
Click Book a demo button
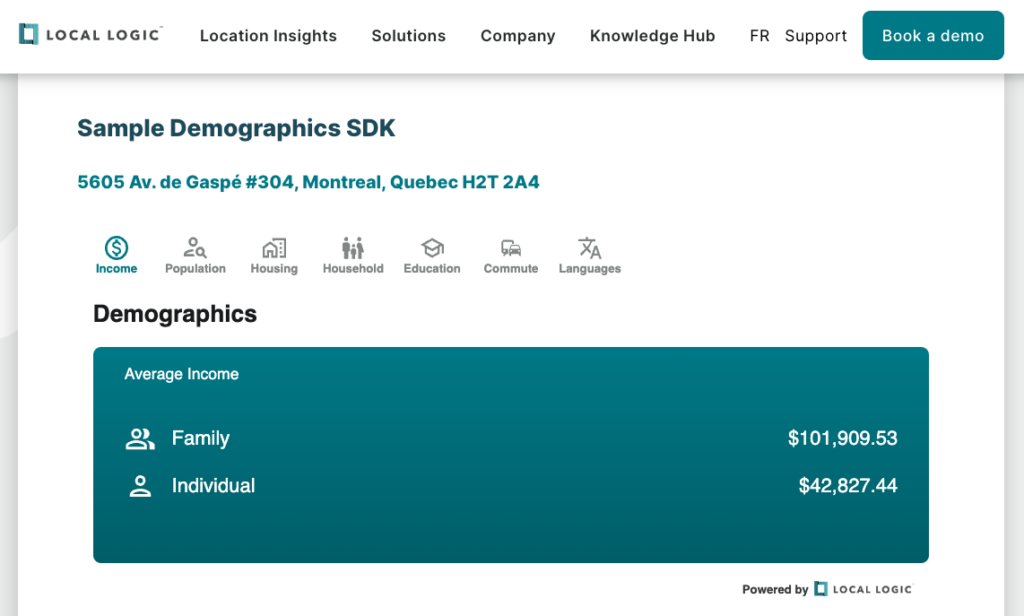point(933,34)
